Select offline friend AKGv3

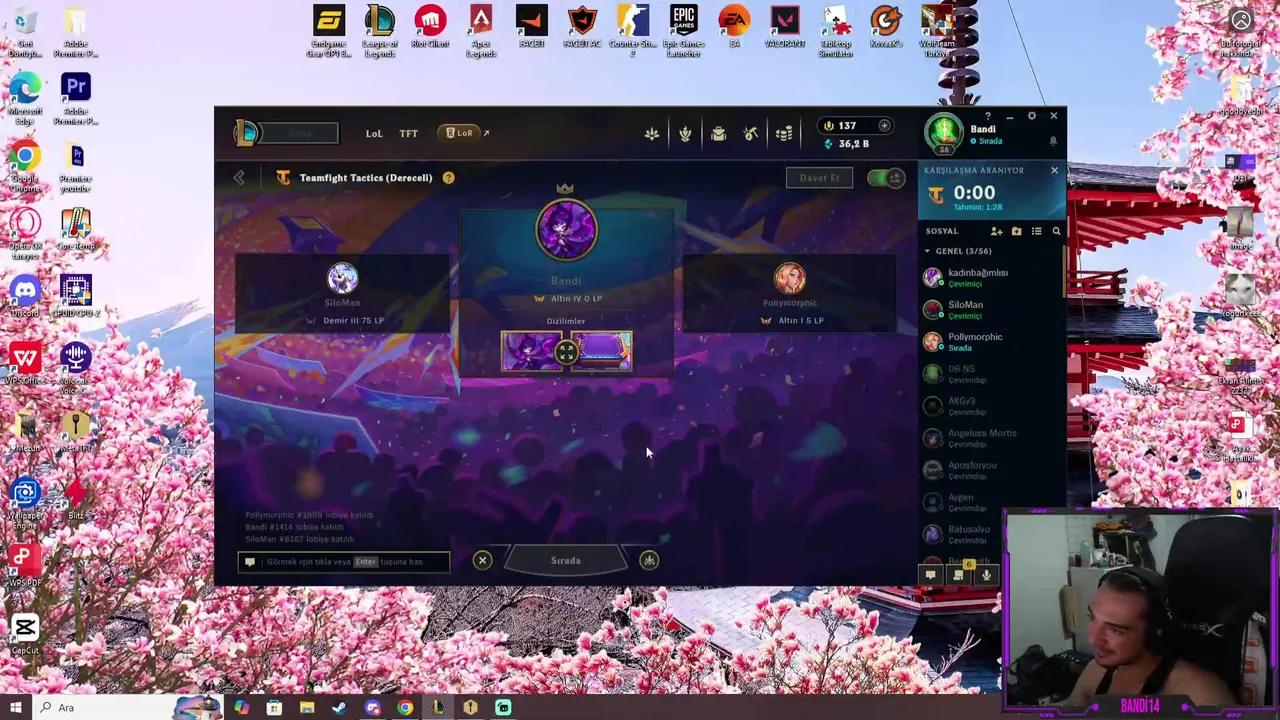point(992,405)
